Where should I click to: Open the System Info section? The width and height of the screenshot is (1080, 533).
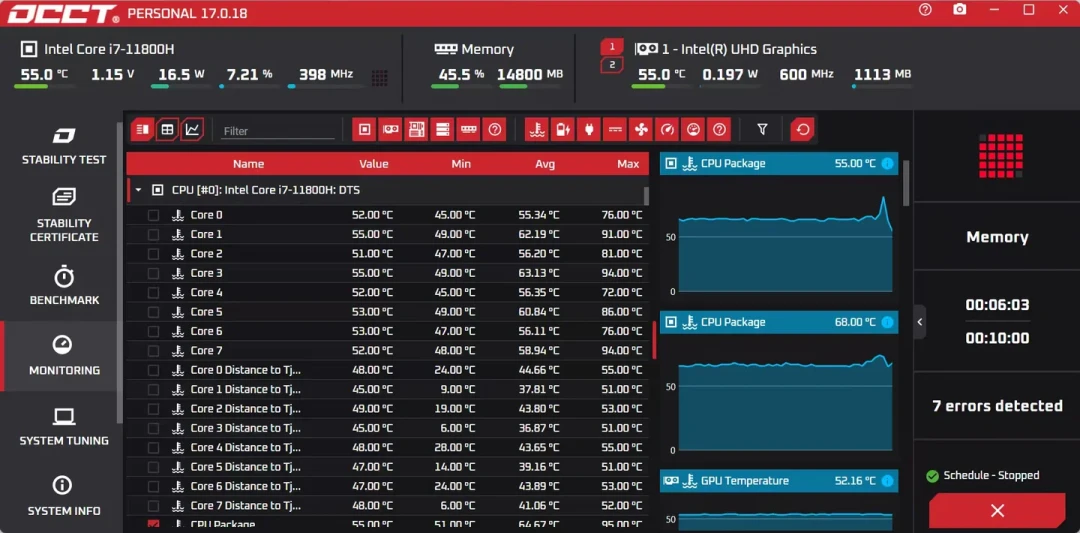coord(64,497)
